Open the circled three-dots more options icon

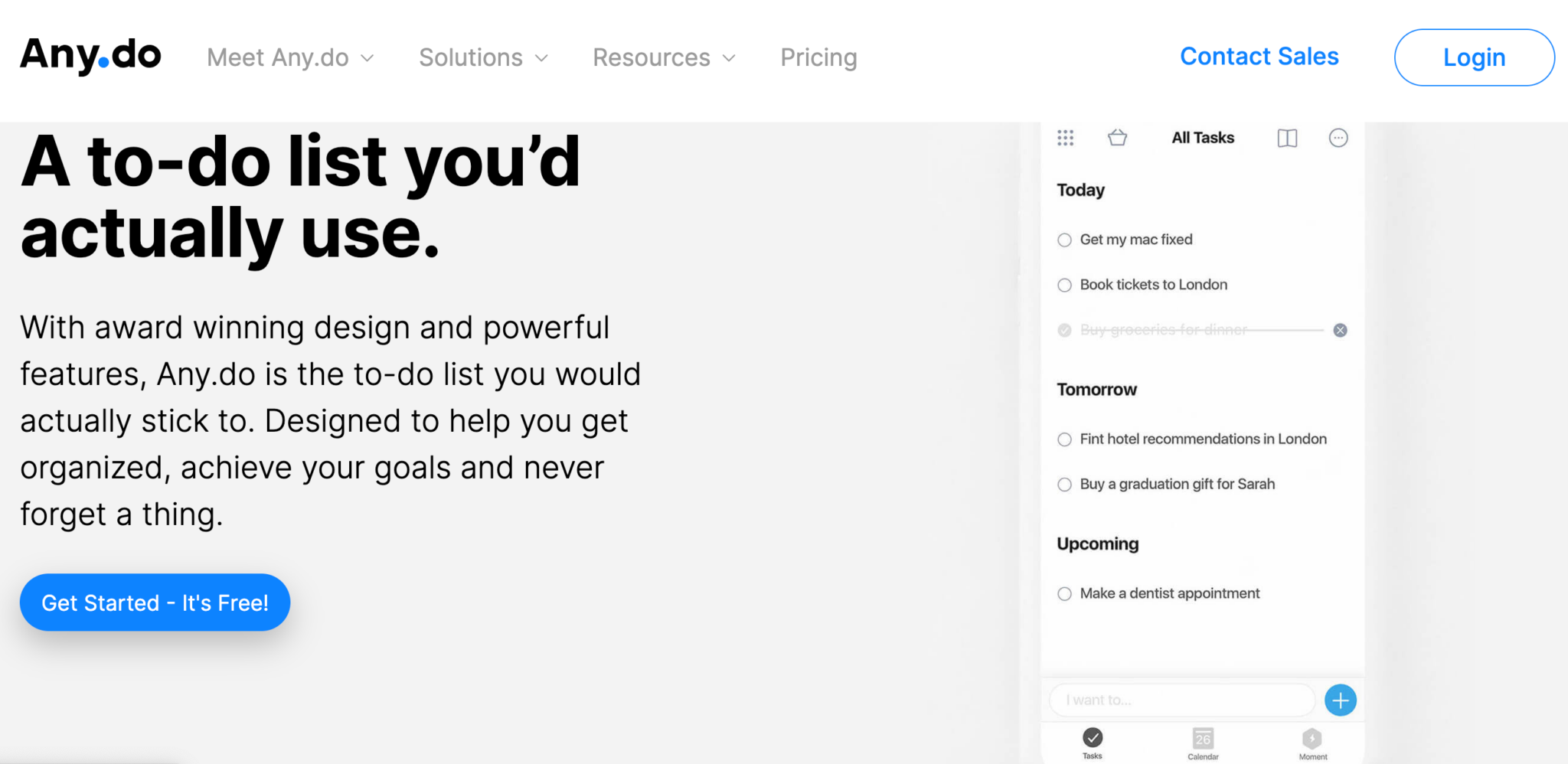point(1338,138)
